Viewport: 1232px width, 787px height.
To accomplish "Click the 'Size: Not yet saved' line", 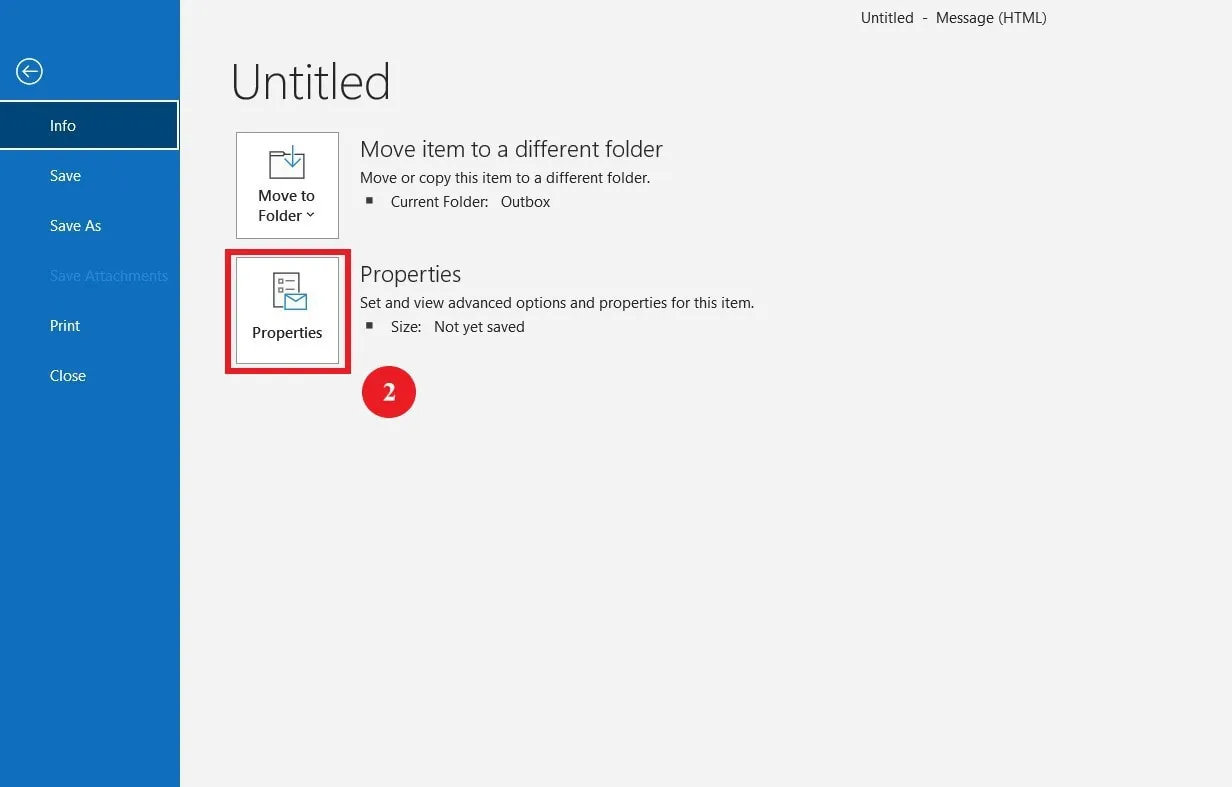I will [457, 327].
